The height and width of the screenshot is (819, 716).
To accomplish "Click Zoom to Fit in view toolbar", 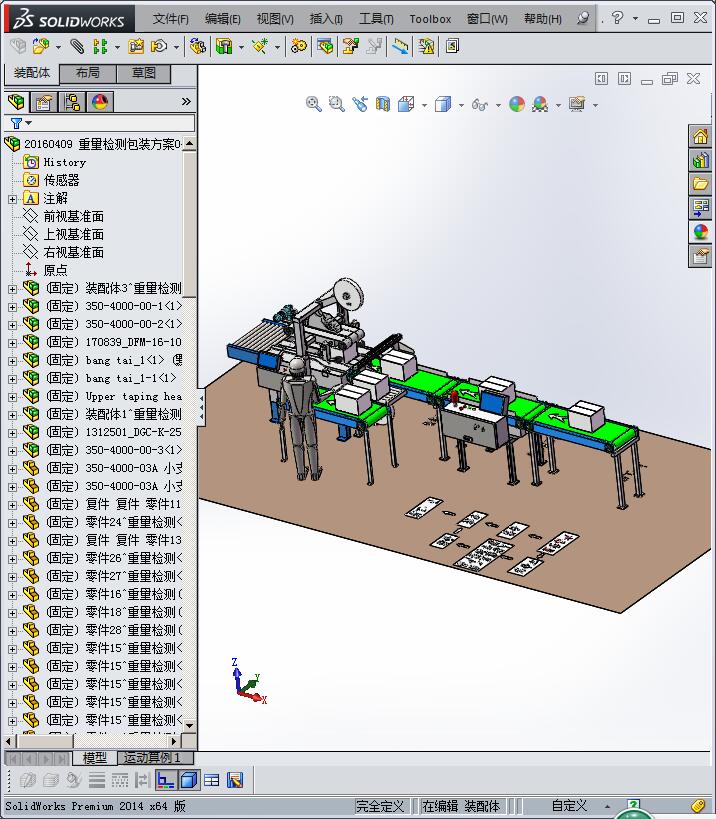I will [x=313, y=104].
